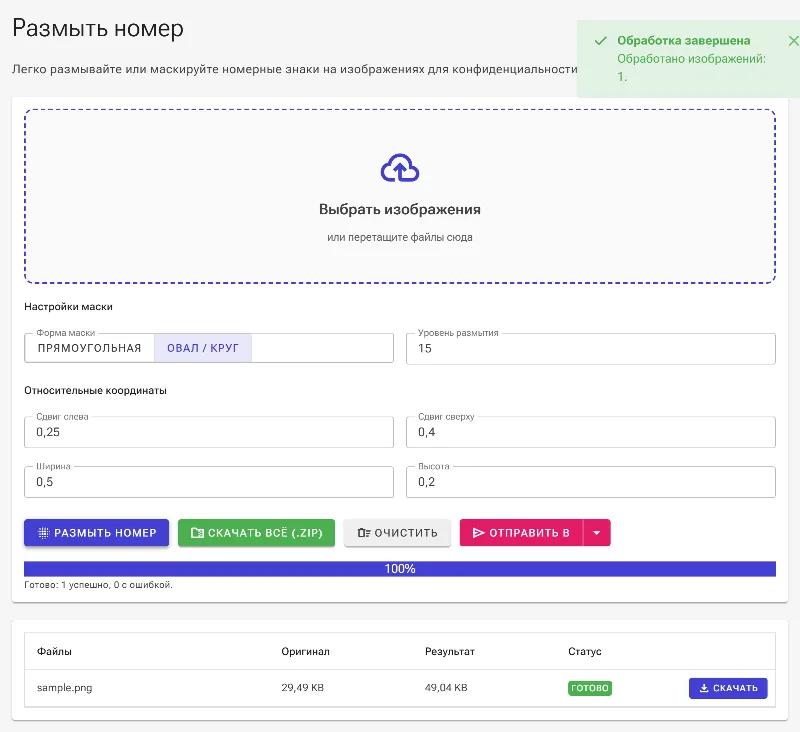Click the 100% progress bar
The width and height of the screenshot is (800, 732).
399,569
